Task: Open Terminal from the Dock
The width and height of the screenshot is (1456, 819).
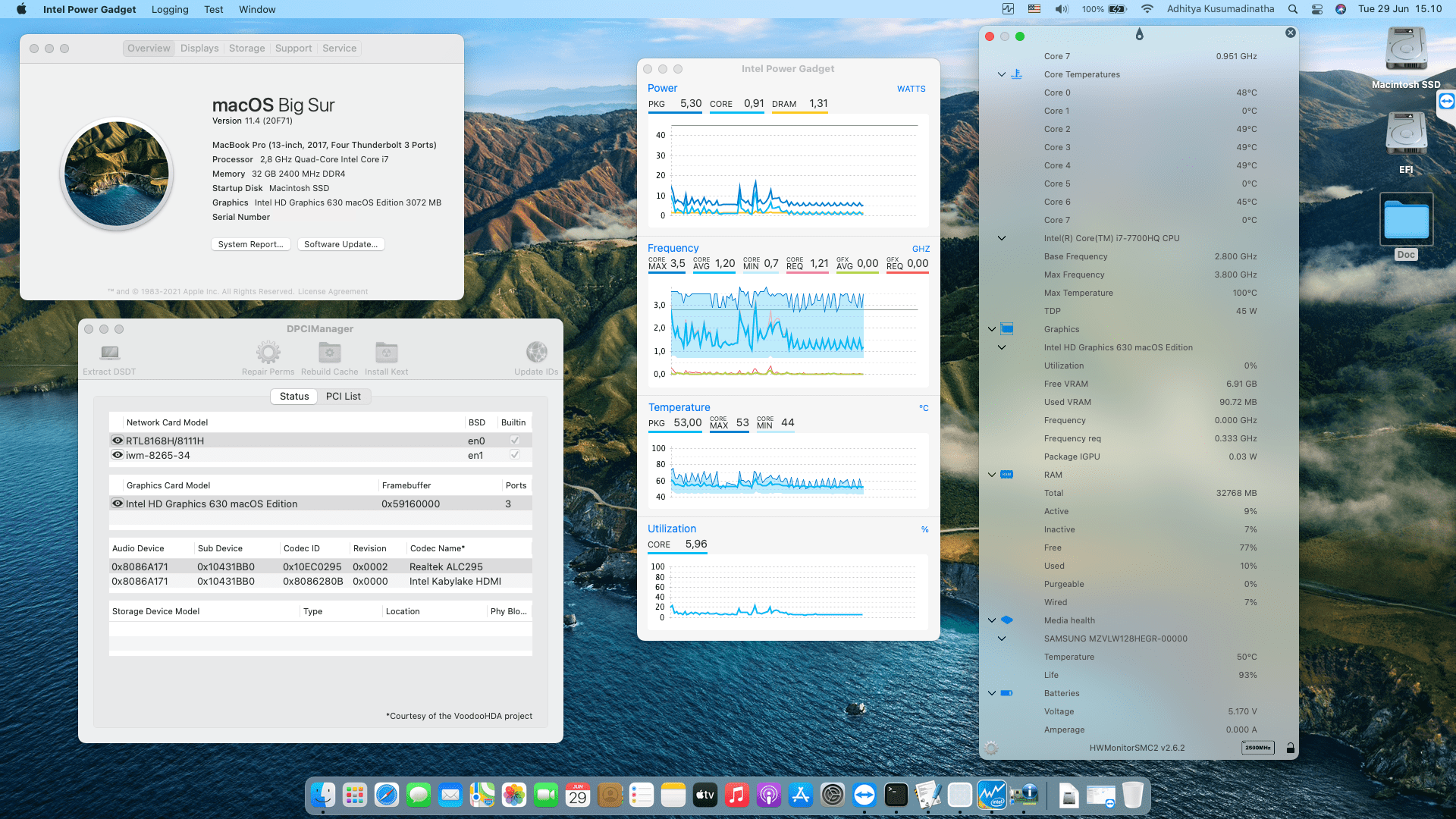Action: pyautogui.click(x=896, y=795)
